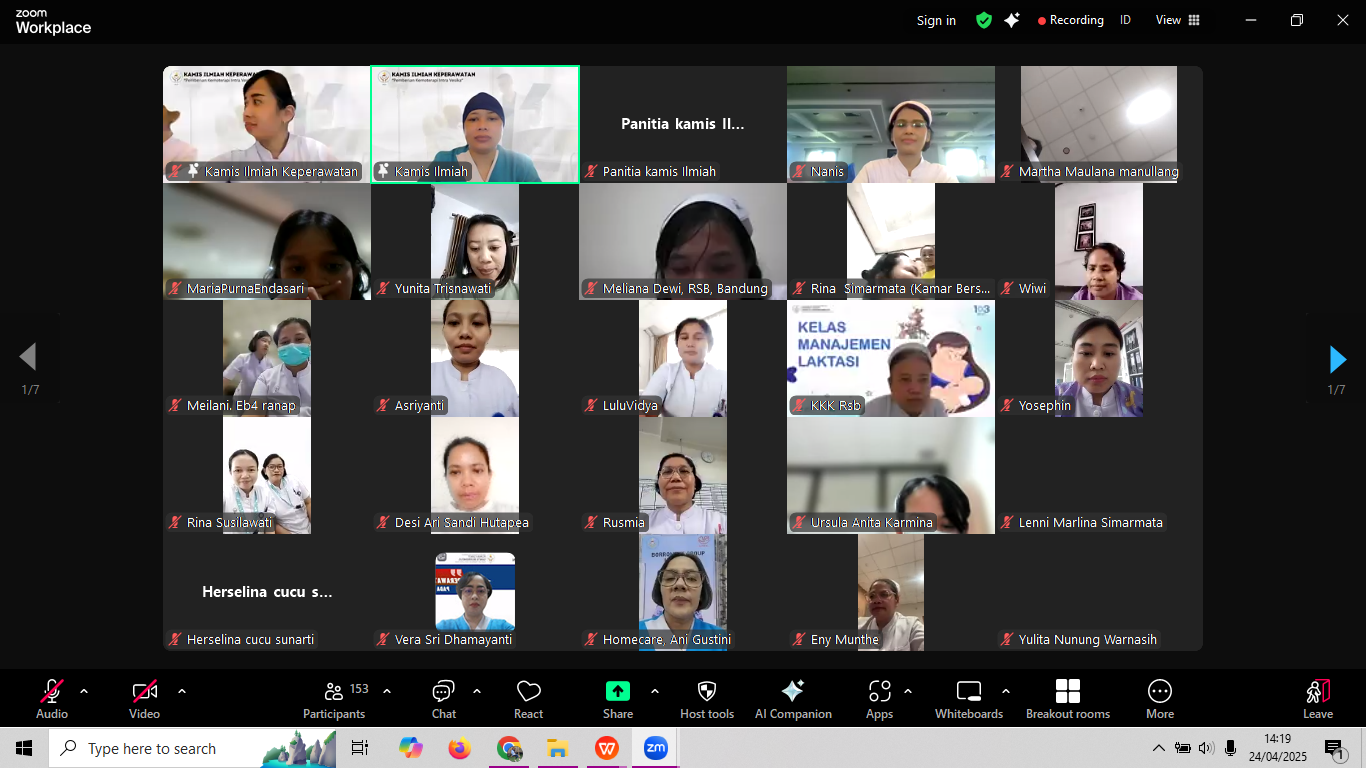Unmute the microphone with Audio button
The image size is (1366, 768).
(x=52, y=698)
